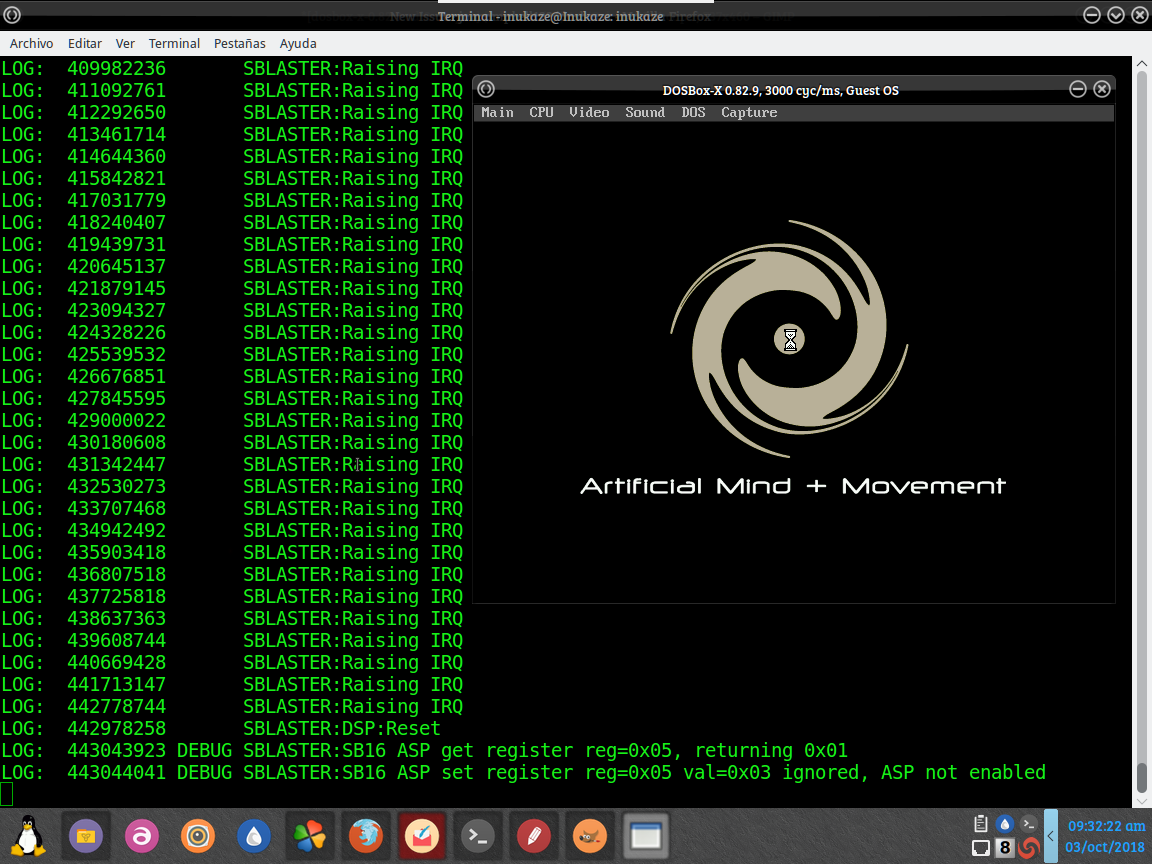
Task: Click log timestamp 409982236
Action: [117, 68]
